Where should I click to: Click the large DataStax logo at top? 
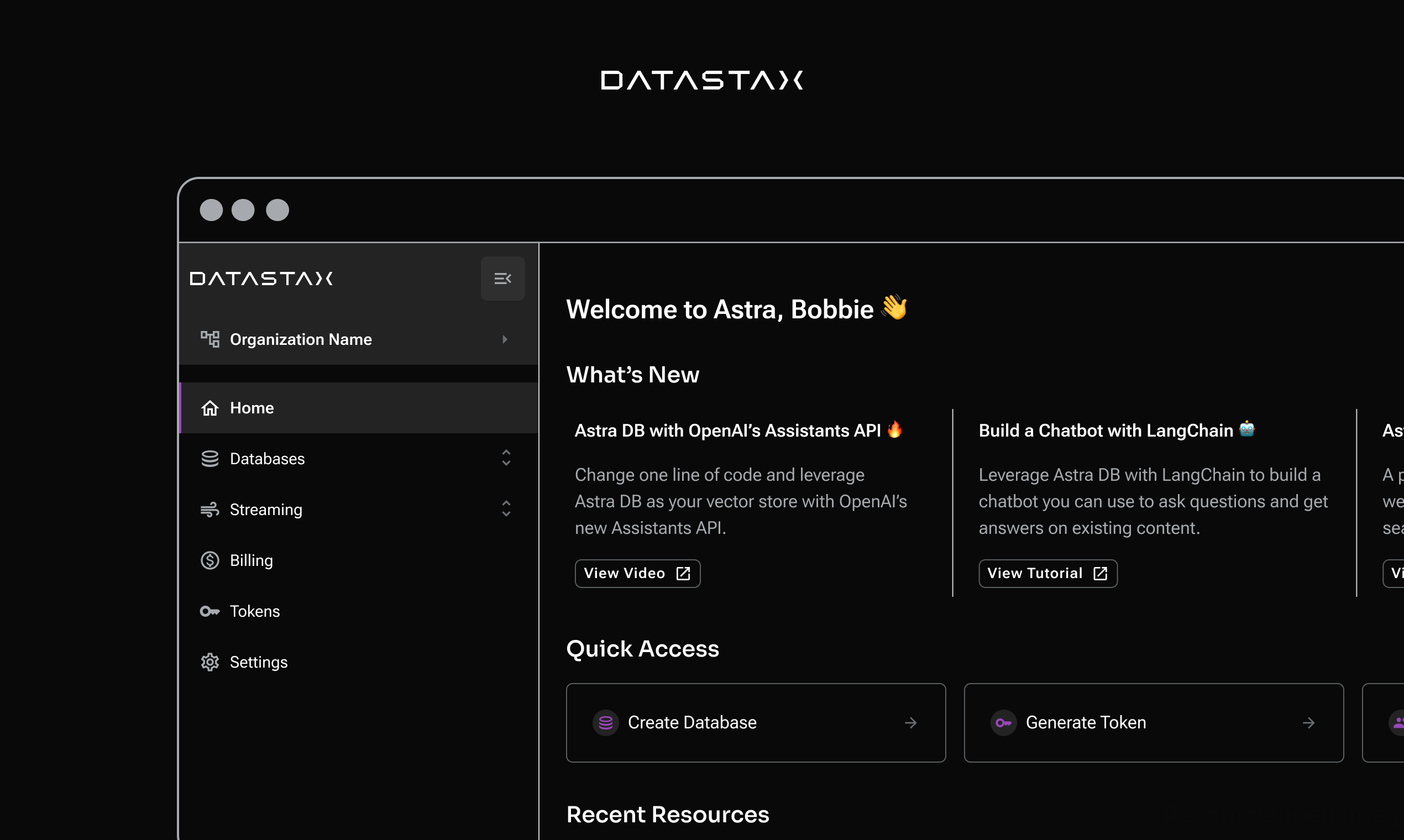(x=702, y=80)
